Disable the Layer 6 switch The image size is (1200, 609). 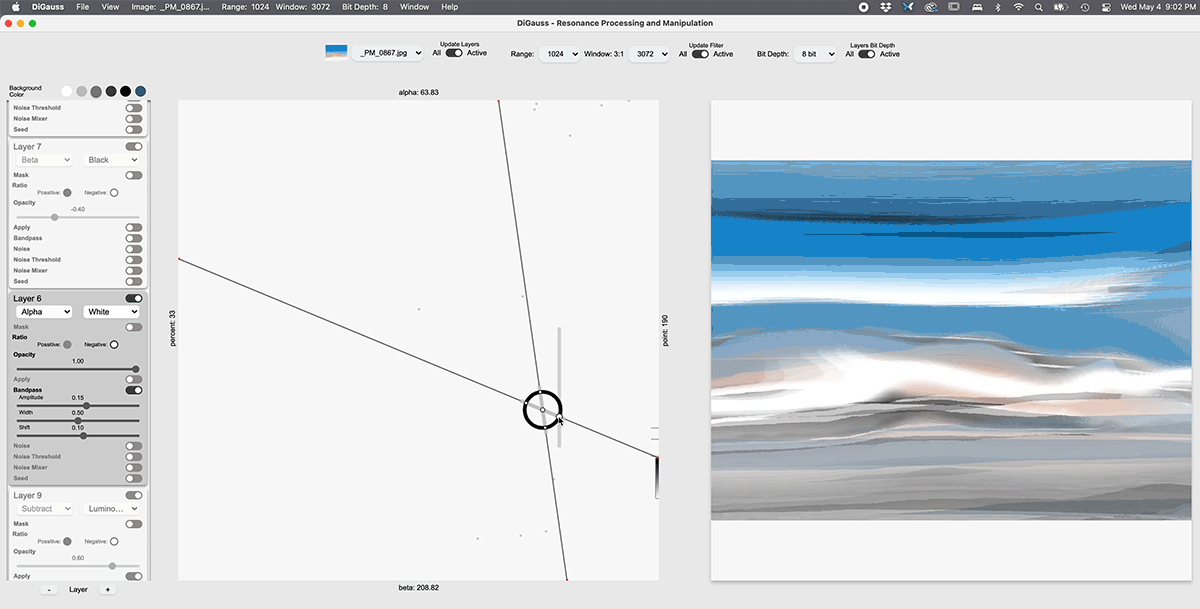coord(133,298)
